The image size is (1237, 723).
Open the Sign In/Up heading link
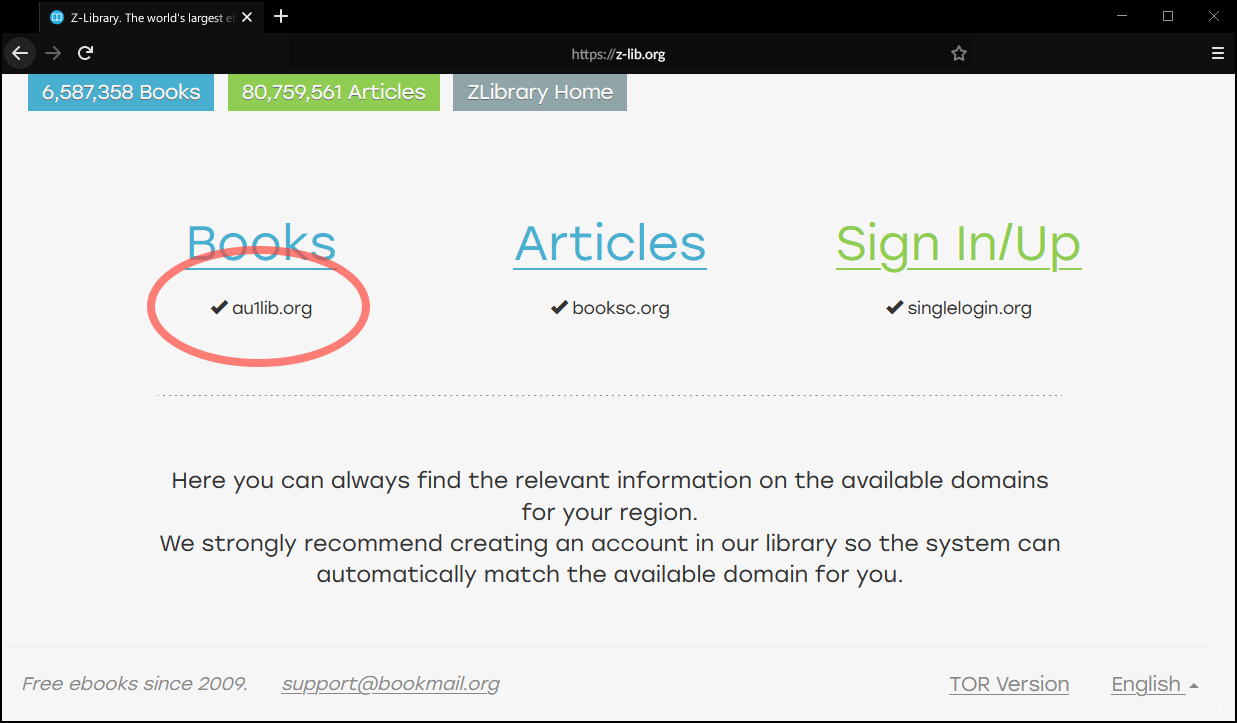pyautogui.click(x=958, y=244)
